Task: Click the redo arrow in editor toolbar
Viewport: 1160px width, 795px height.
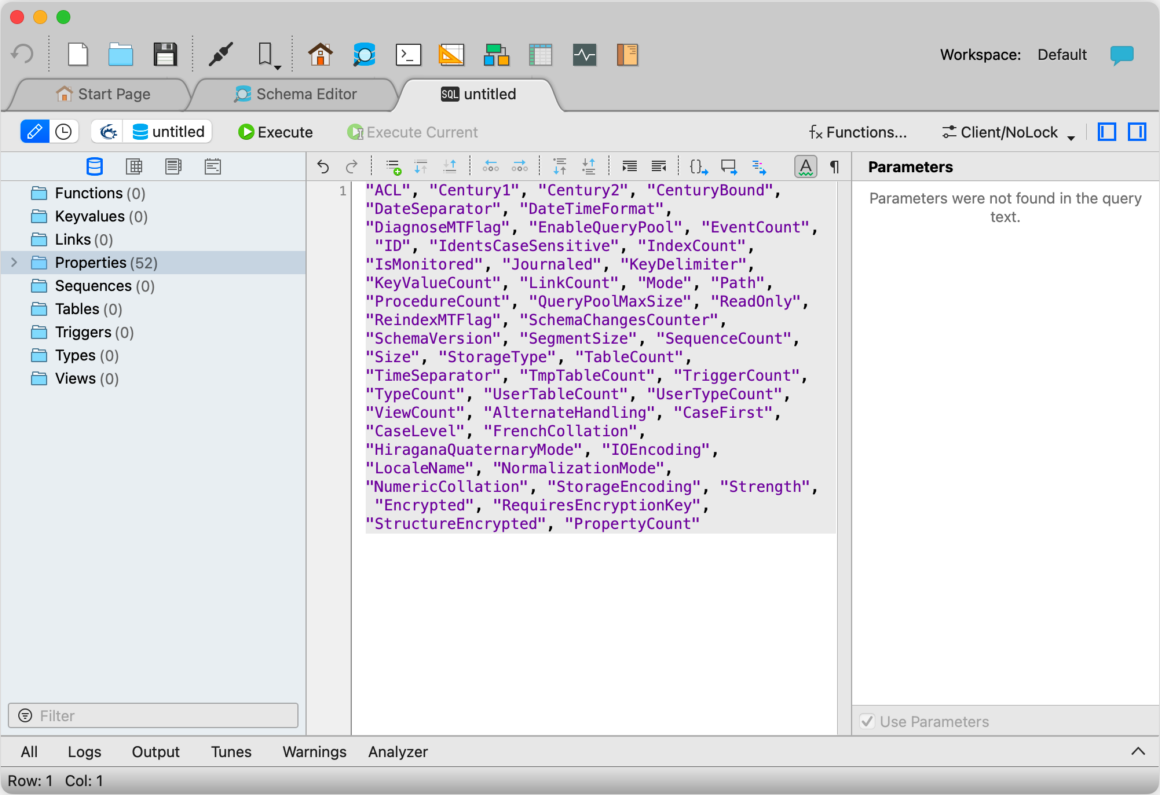Action: pyautogui.click(x=352, y=166)
